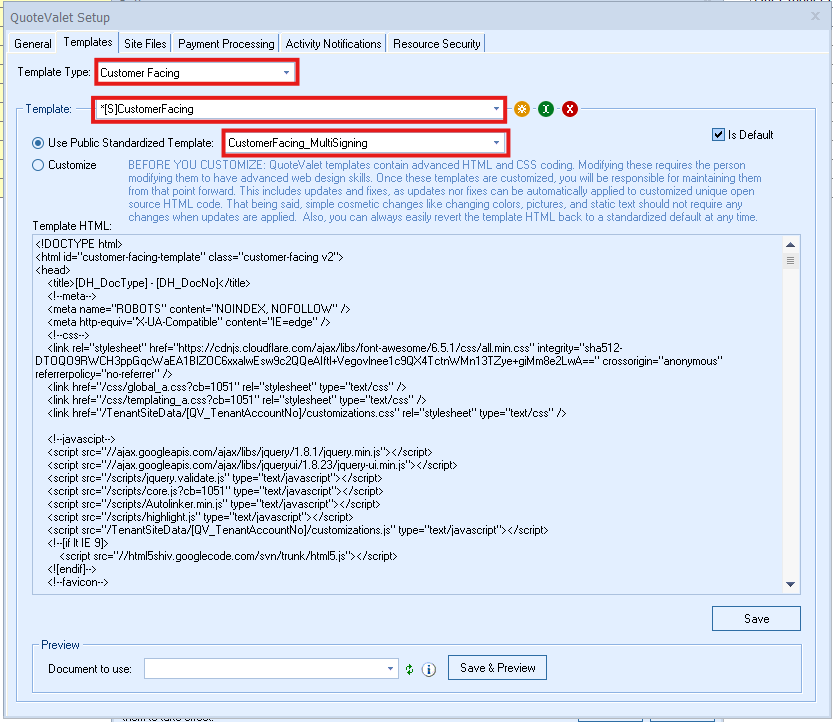
Task: Click the html5shiv script line
Action: click(228, 556)
